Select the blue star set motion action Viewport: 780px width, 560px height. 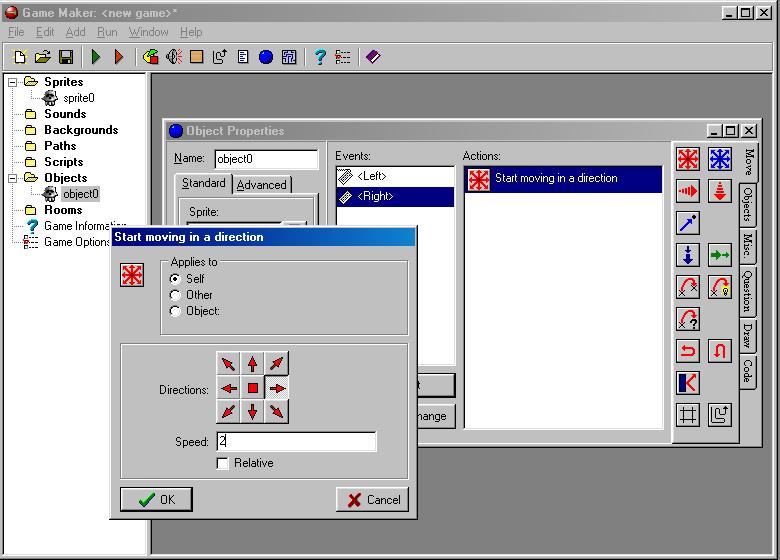click(719, 159)
